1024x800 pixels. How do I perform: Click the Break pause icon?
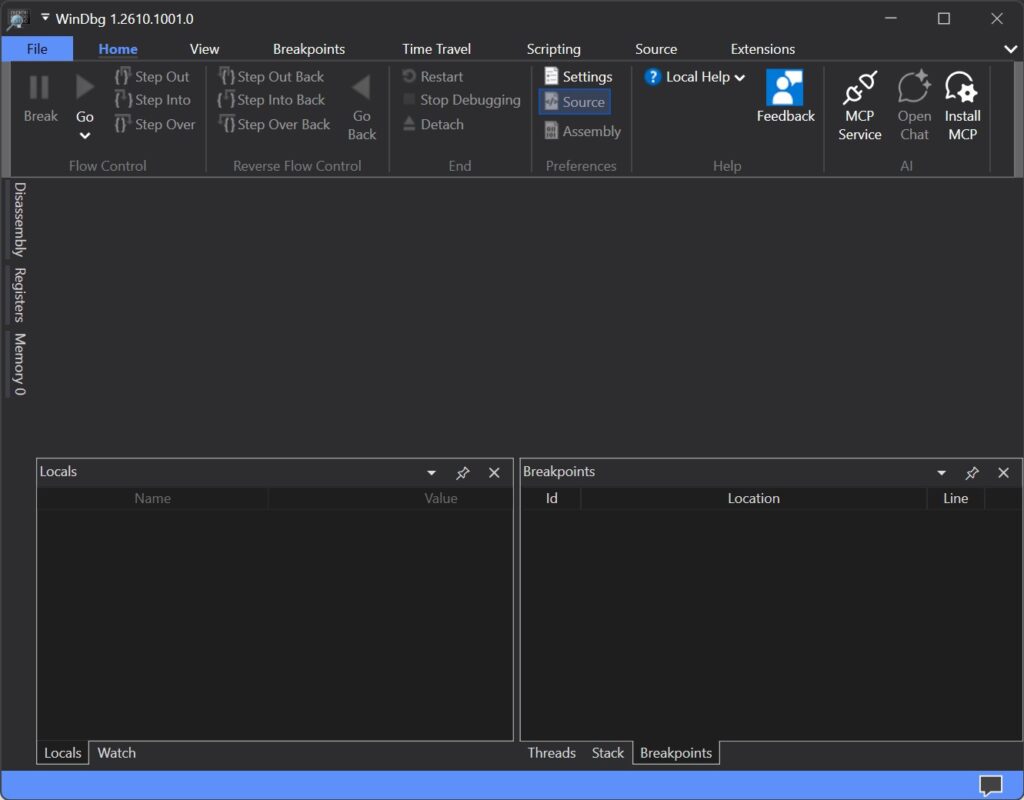39,88
